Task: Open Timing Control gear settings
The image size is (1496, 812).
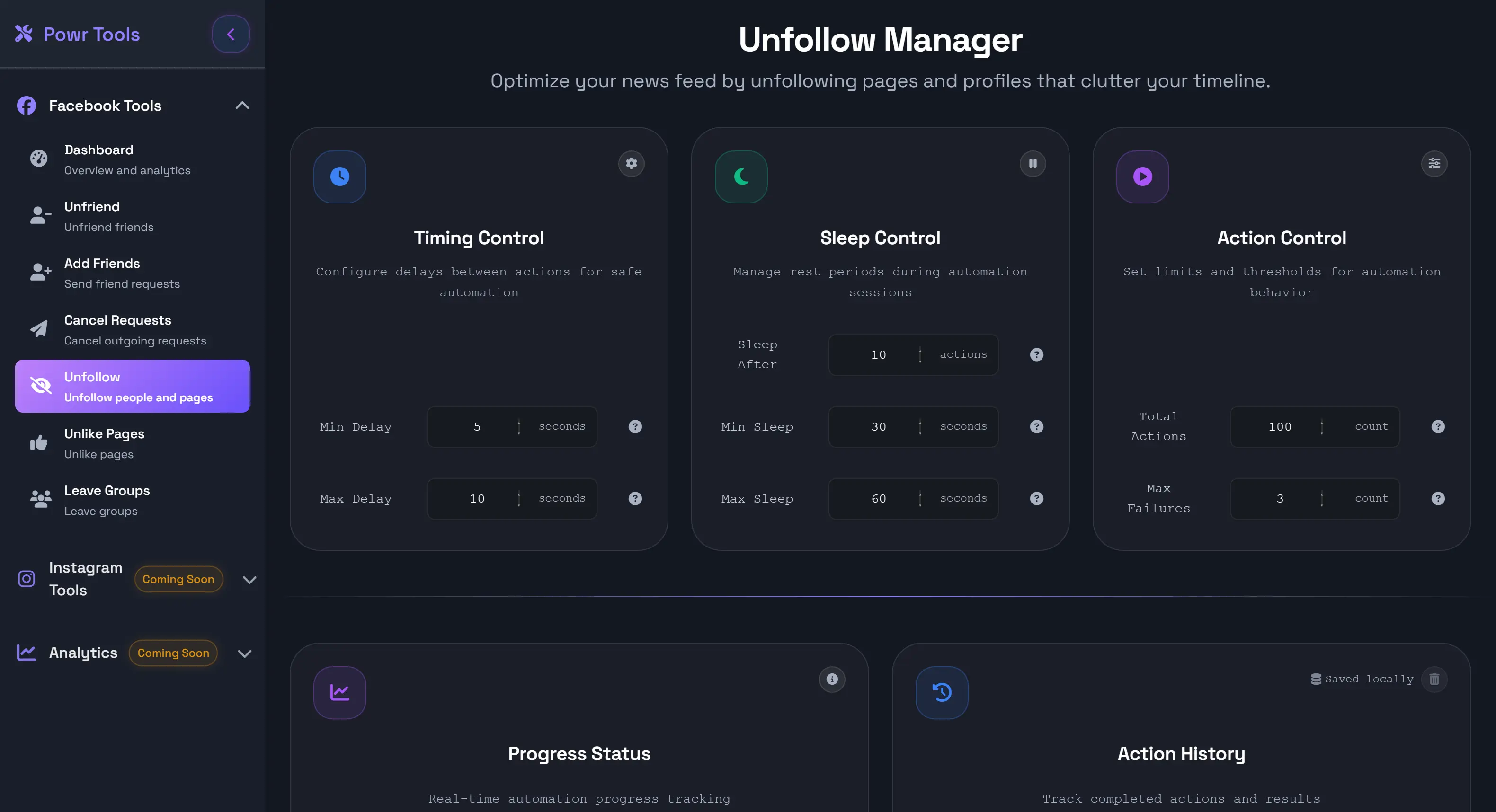Action: pos(631,164)
